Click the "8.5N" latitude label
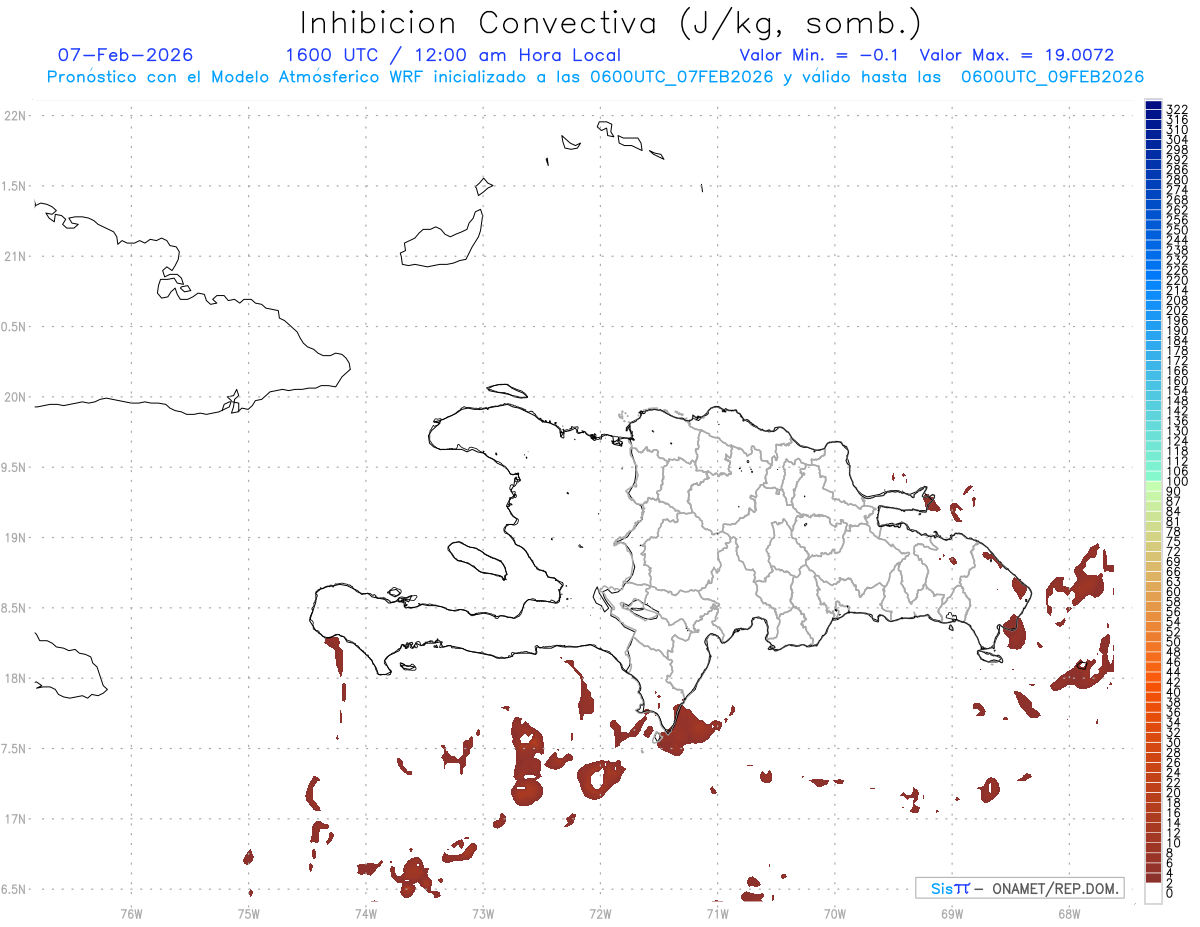The width and height of the screenshot is (1200, 927). 13,607
